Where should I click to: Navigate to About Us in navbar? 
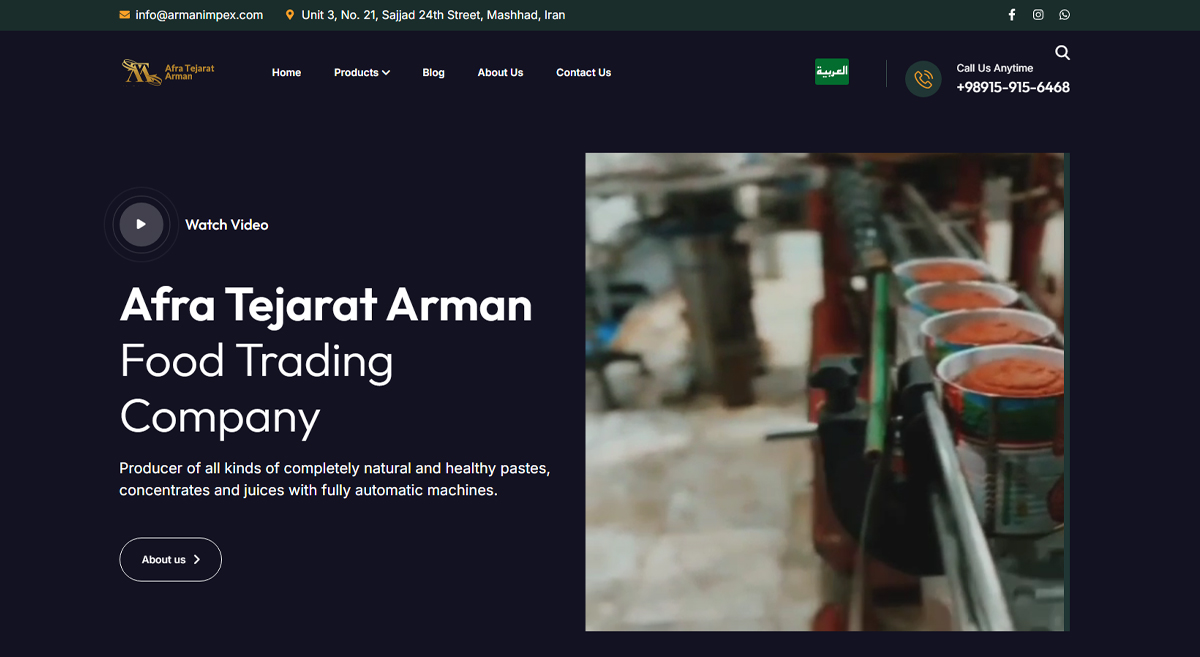[500, 73]
